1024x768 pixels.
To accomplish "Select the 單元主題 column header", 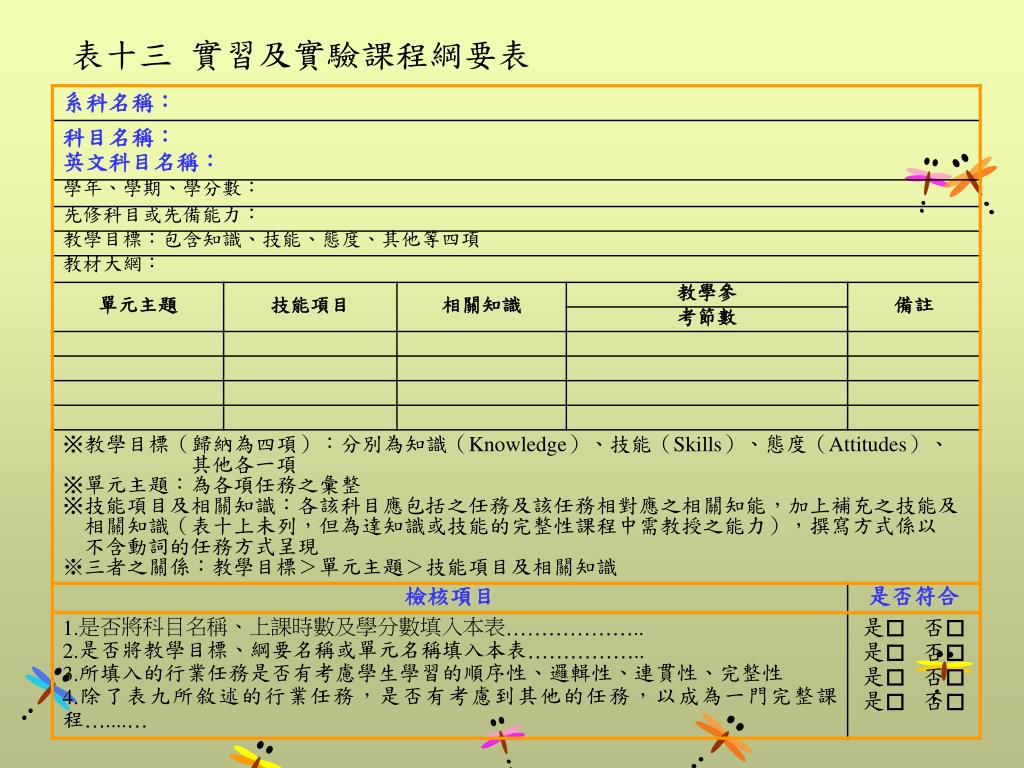I will coord(138,305).
